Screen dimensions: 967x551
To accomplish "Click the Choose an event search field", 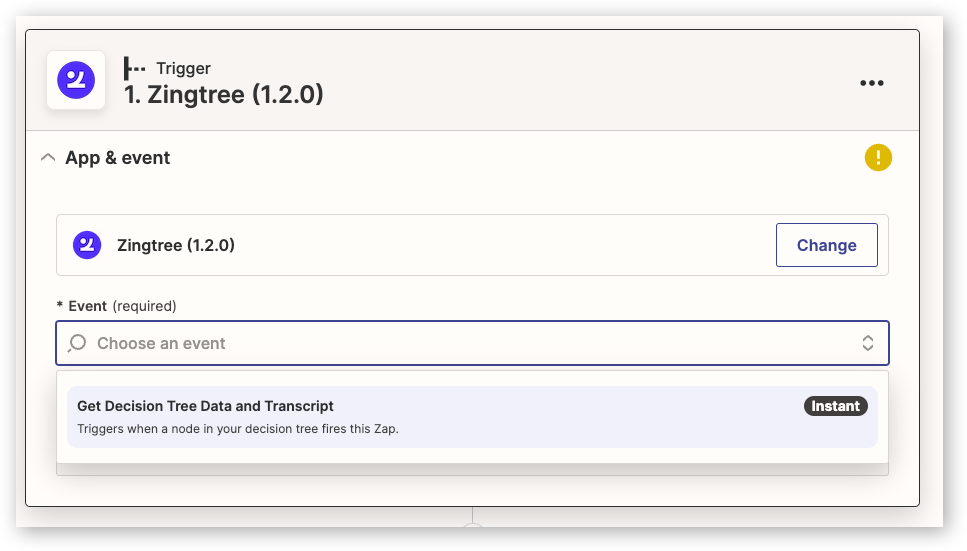I will [472, 343].
